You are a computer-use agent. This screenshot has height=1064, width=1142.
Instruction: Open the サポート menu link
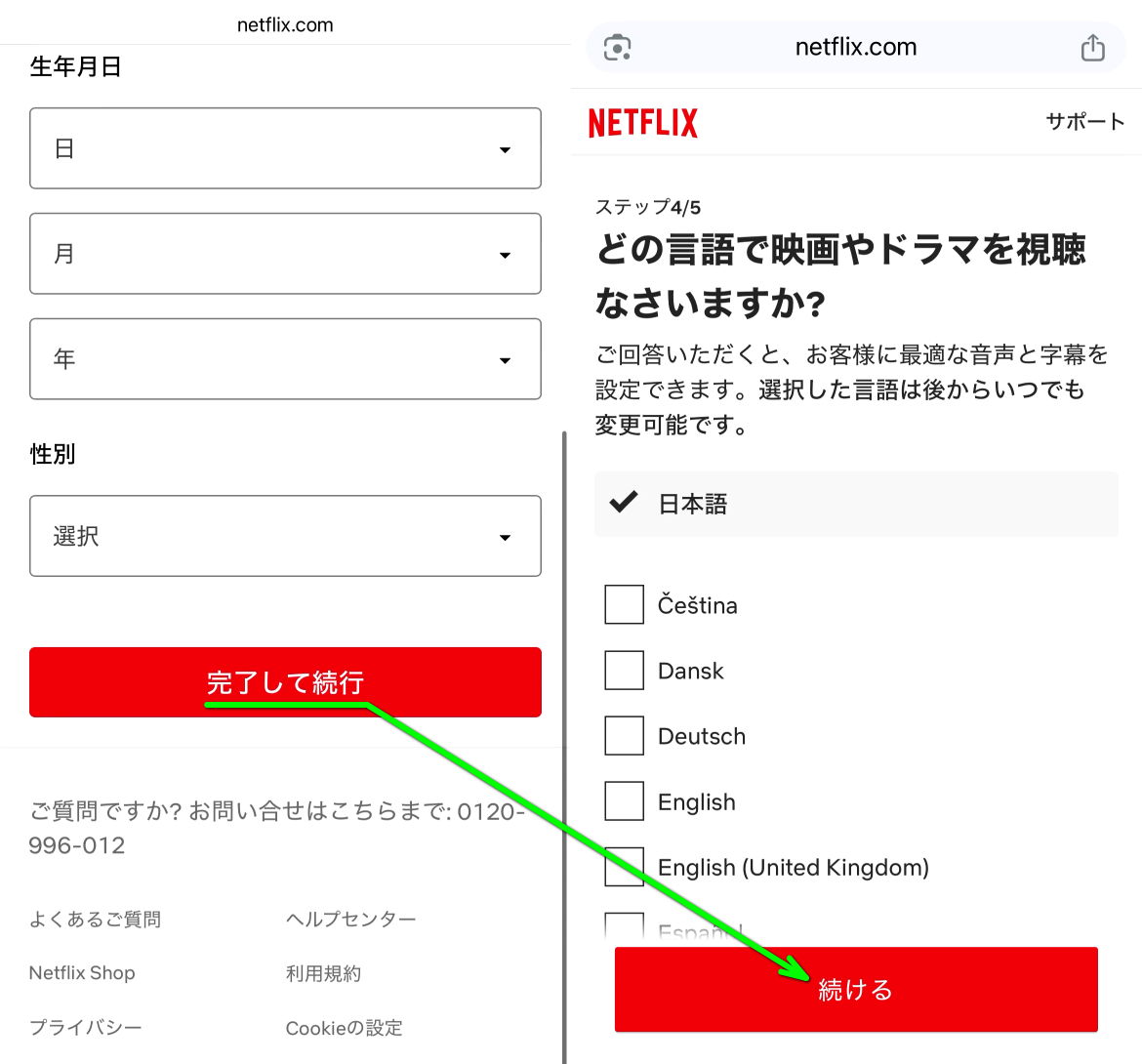[1084, 122]
